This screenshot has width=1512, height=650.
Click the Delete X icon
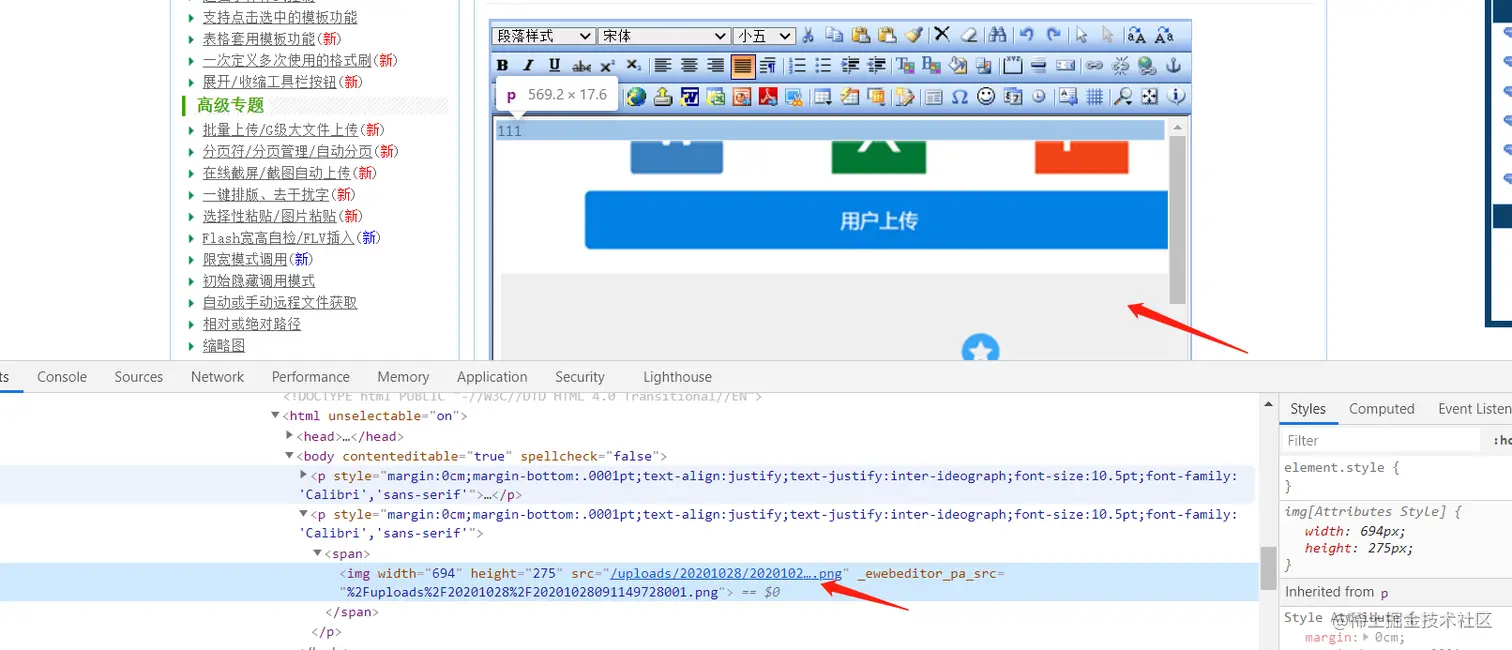[941, 36]
